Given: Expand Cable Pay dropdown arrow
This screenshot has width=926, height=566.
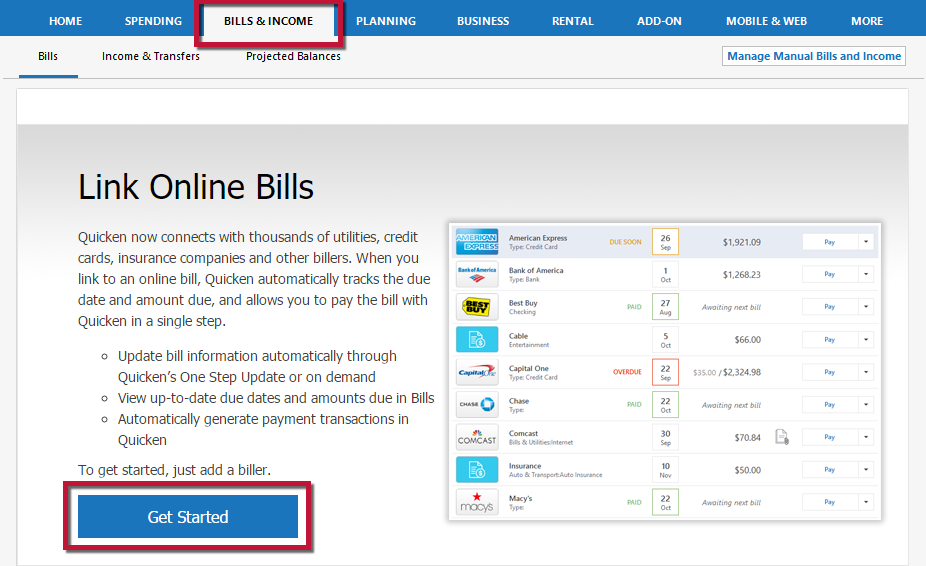Looking at the screenshot, I should [x=866, y=339].
